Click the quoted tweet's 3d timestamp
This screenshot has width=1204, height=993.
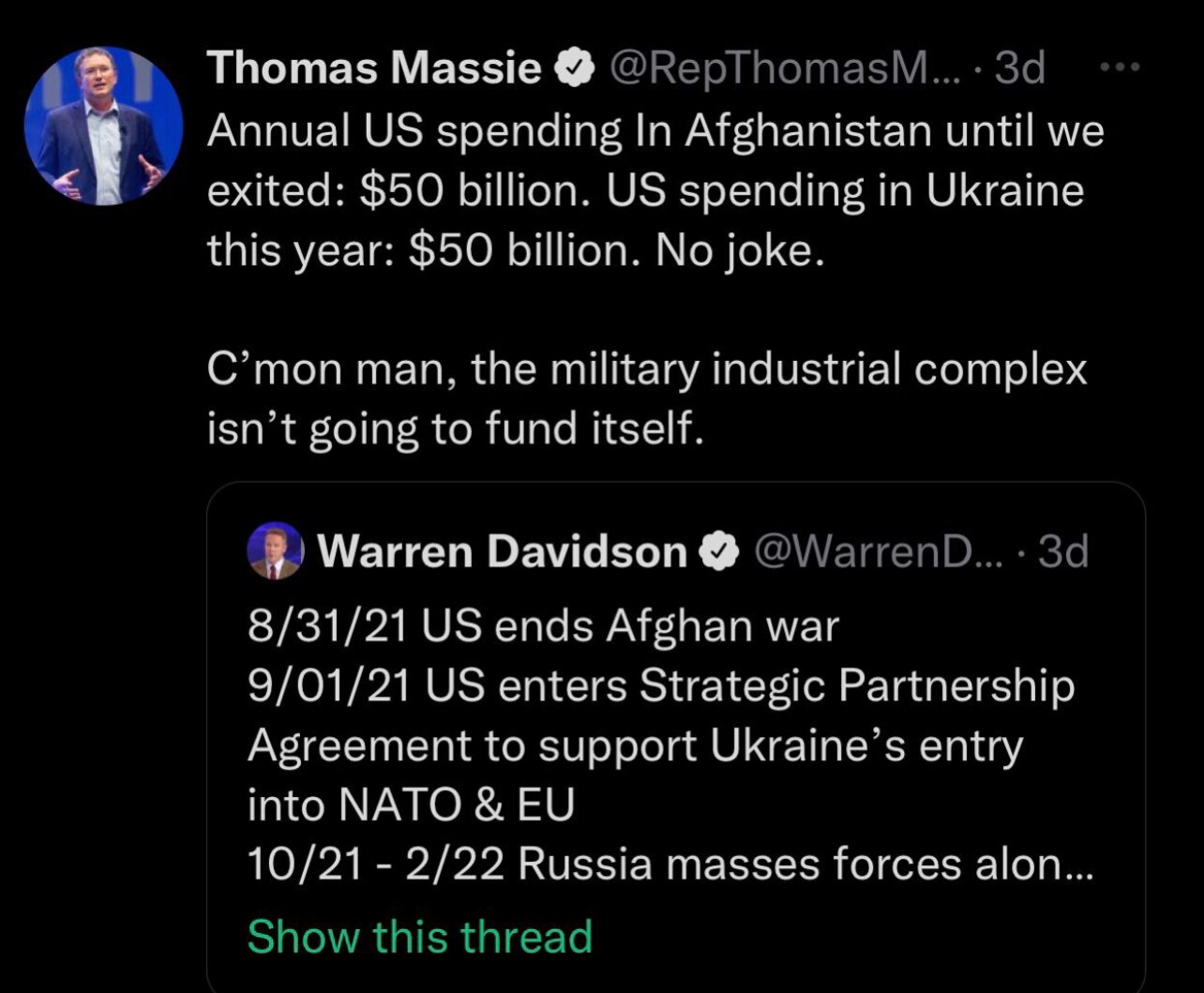[x=1063, y=552]
